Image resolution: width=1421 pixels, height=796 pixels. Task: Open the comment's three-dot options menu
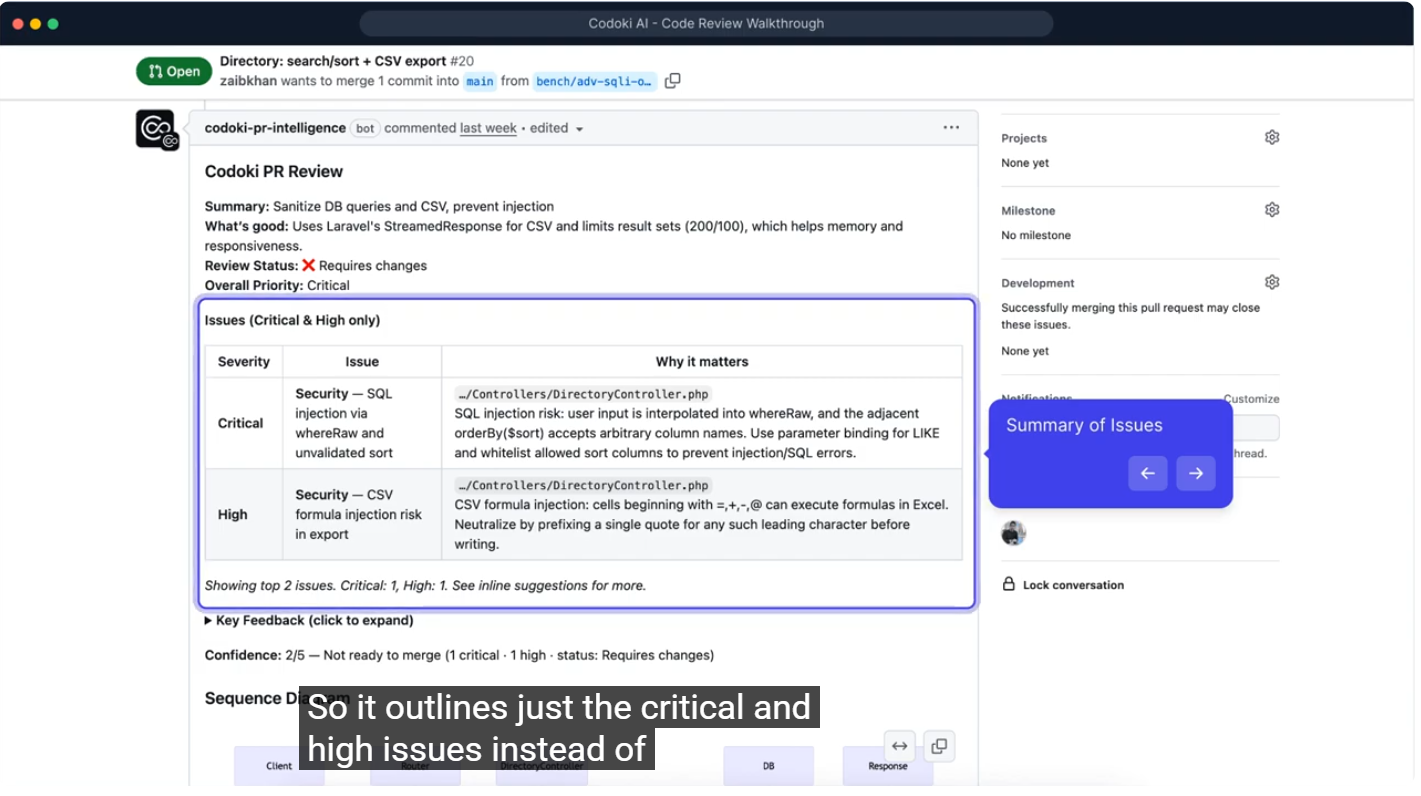tap(951, 127)
